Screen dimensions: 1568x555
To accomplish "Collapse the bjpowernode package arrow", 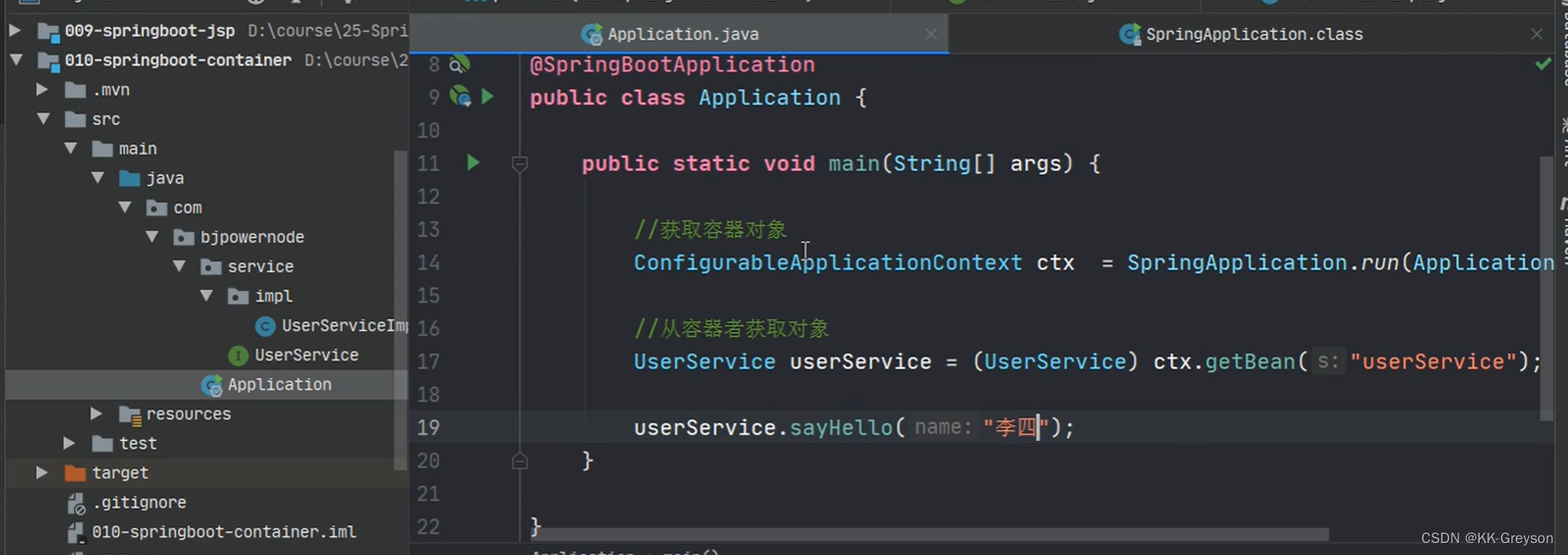I will [151, 237].
